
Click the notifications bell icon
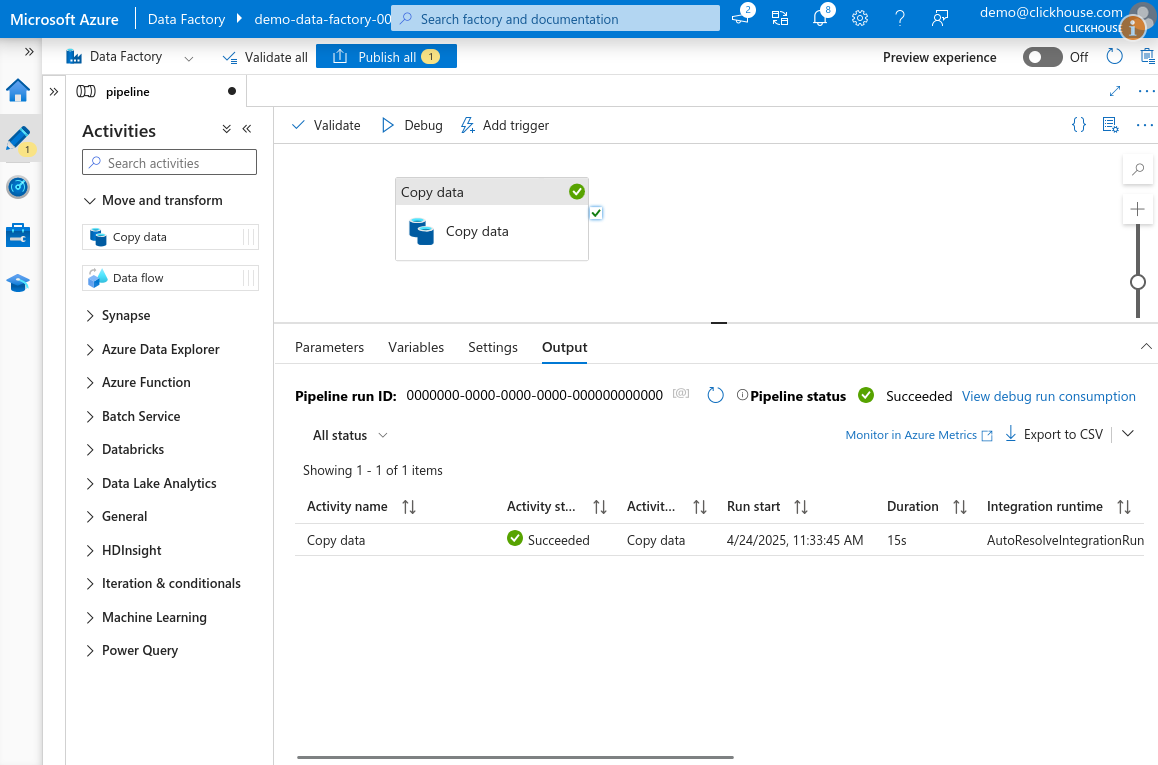pos(820,19)
